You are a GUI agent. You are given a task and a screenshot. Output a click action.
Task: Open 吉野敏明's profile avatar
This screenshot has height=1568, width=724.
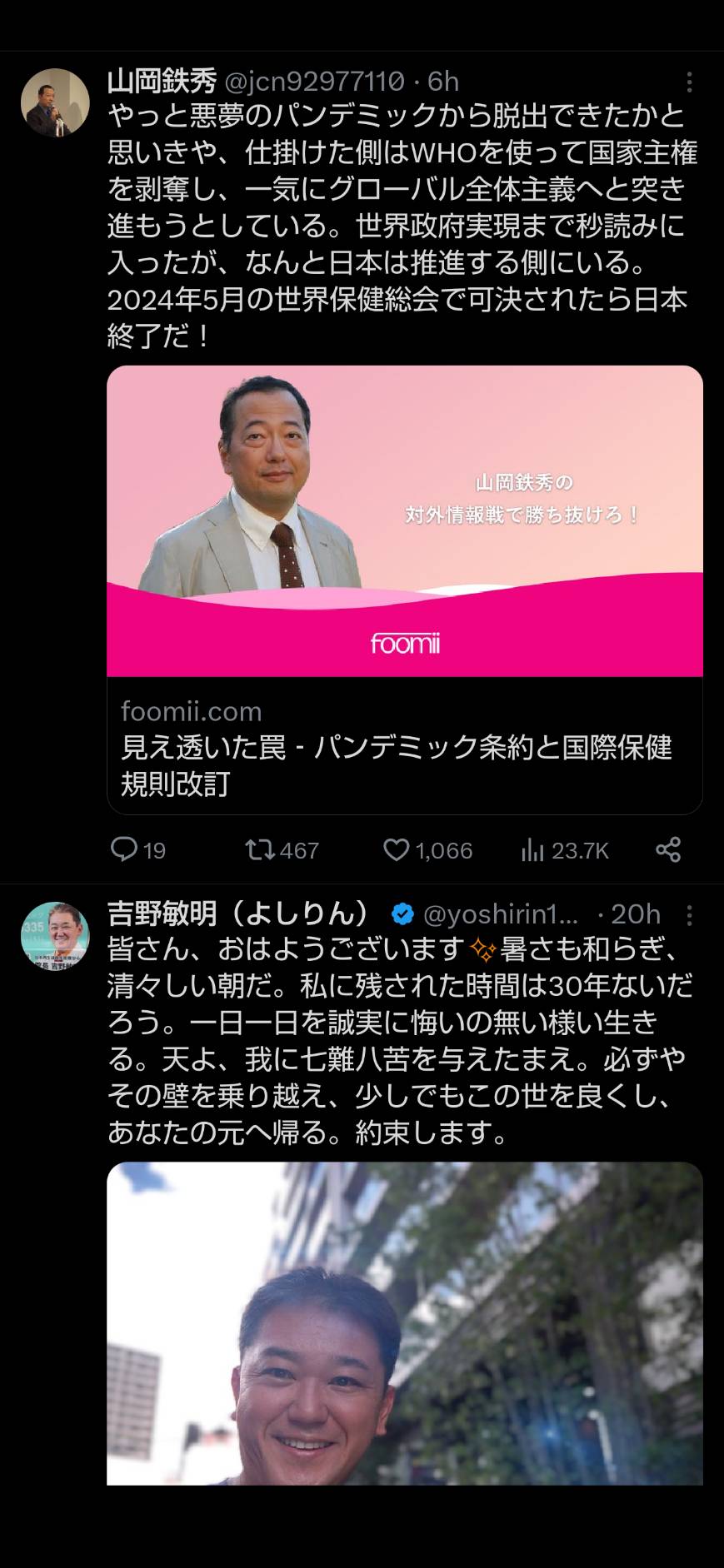pyautogui.click(x=55, y=936)
